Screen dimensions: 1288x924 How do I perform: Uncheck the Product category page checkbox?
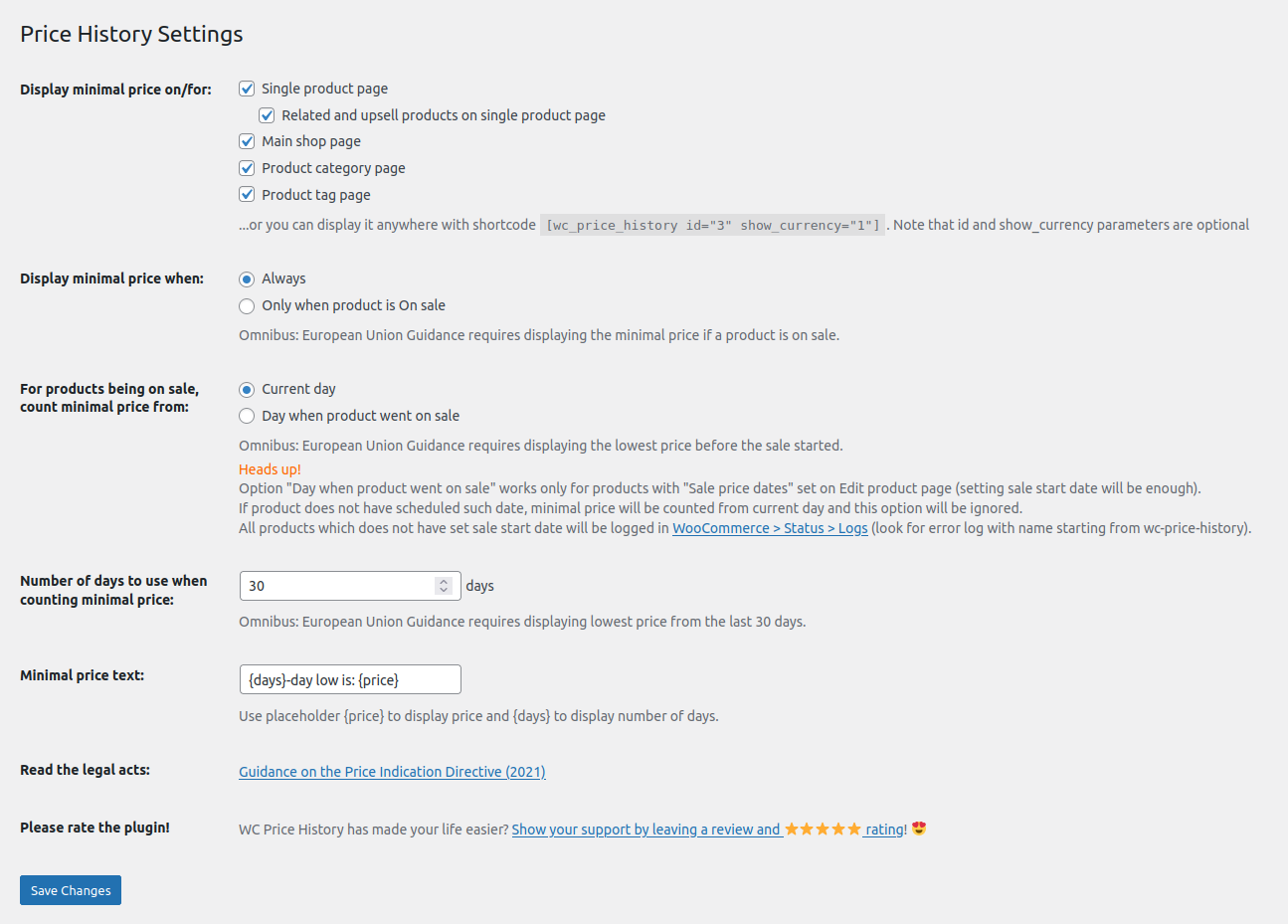247,168
